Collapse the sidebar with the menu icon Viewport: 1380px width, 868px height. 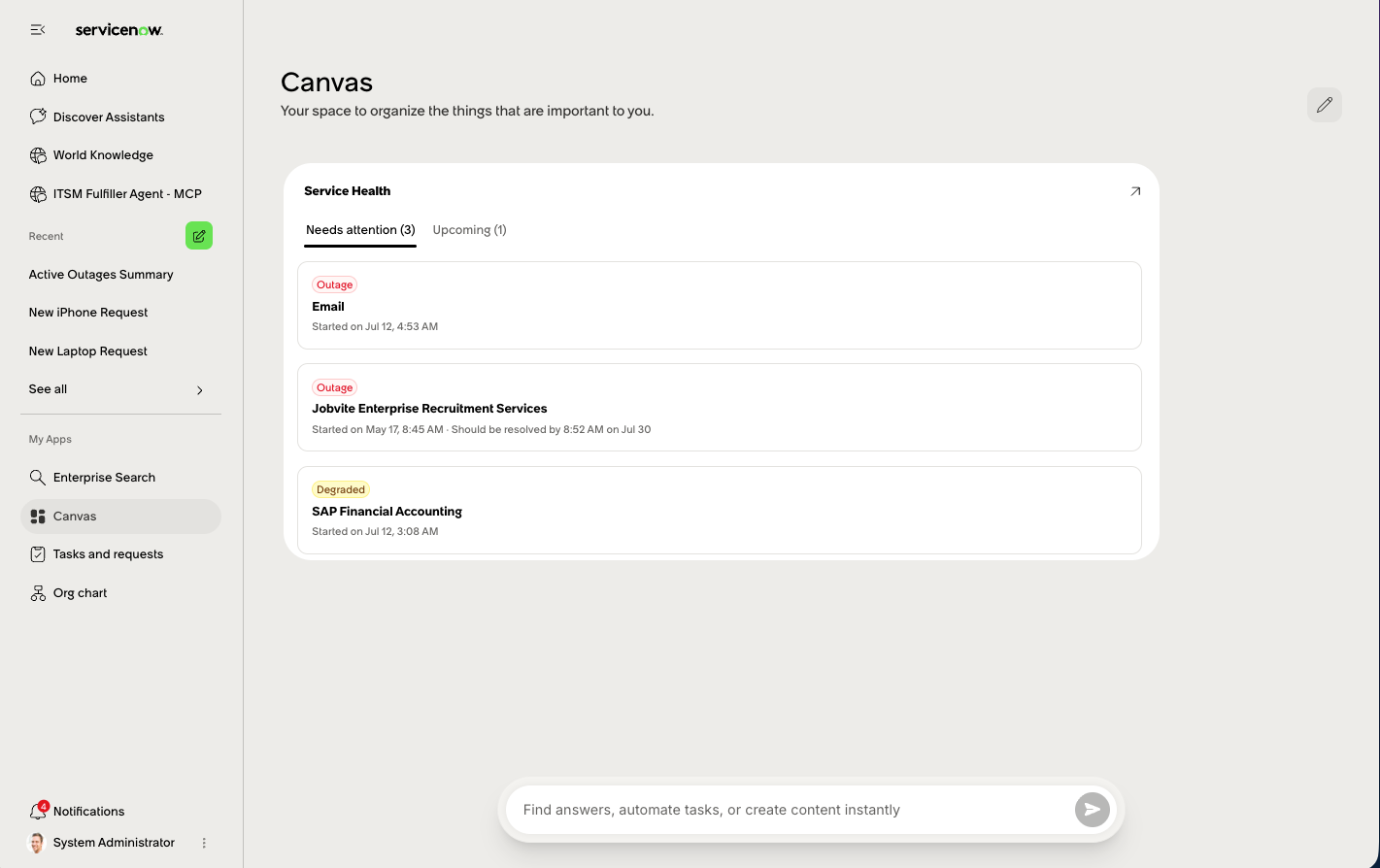pos(38,30)
